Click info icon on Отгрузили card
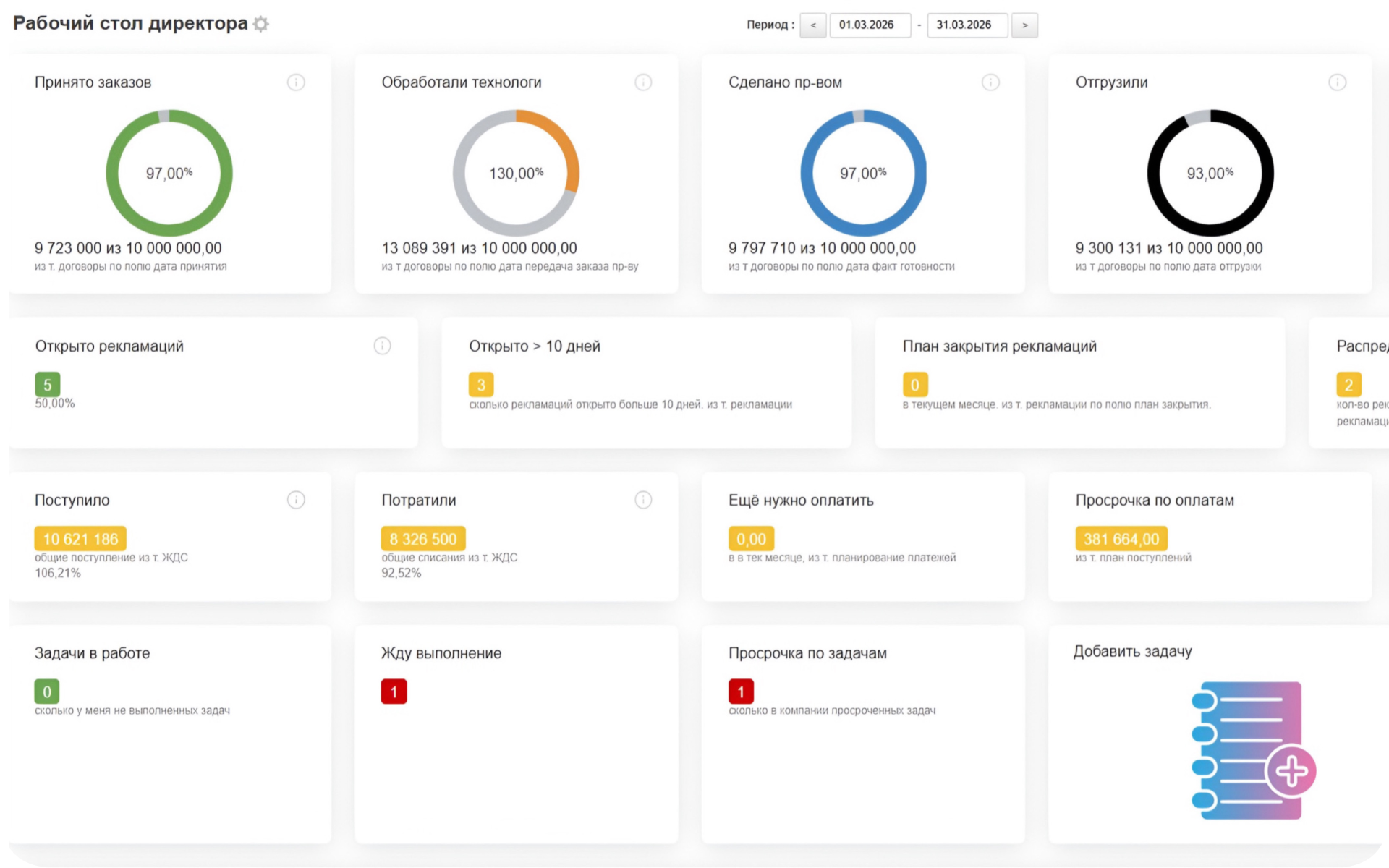Screen dimensions: 1389x868 (x=1337, y=82)
